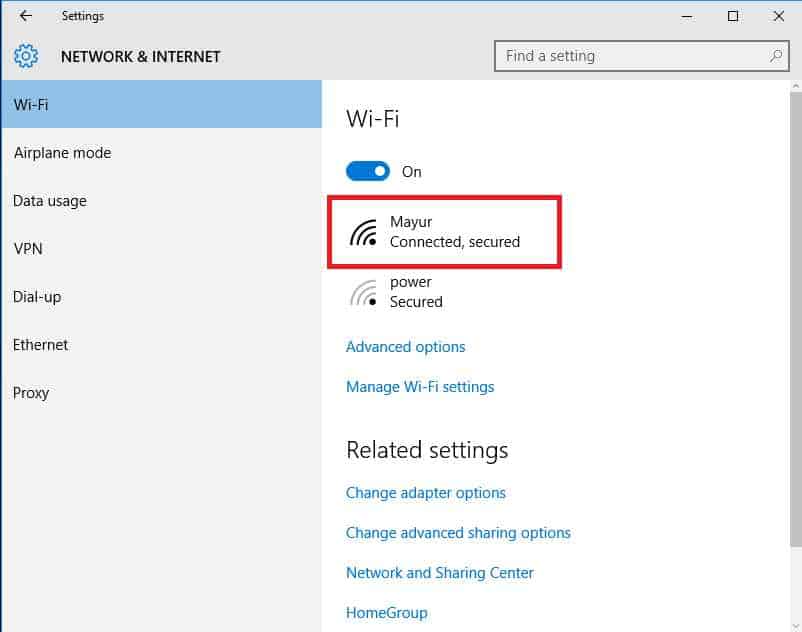The image size is (802, 632).
Task: Open the Proxy settings page
Action: tap(31, 393)
